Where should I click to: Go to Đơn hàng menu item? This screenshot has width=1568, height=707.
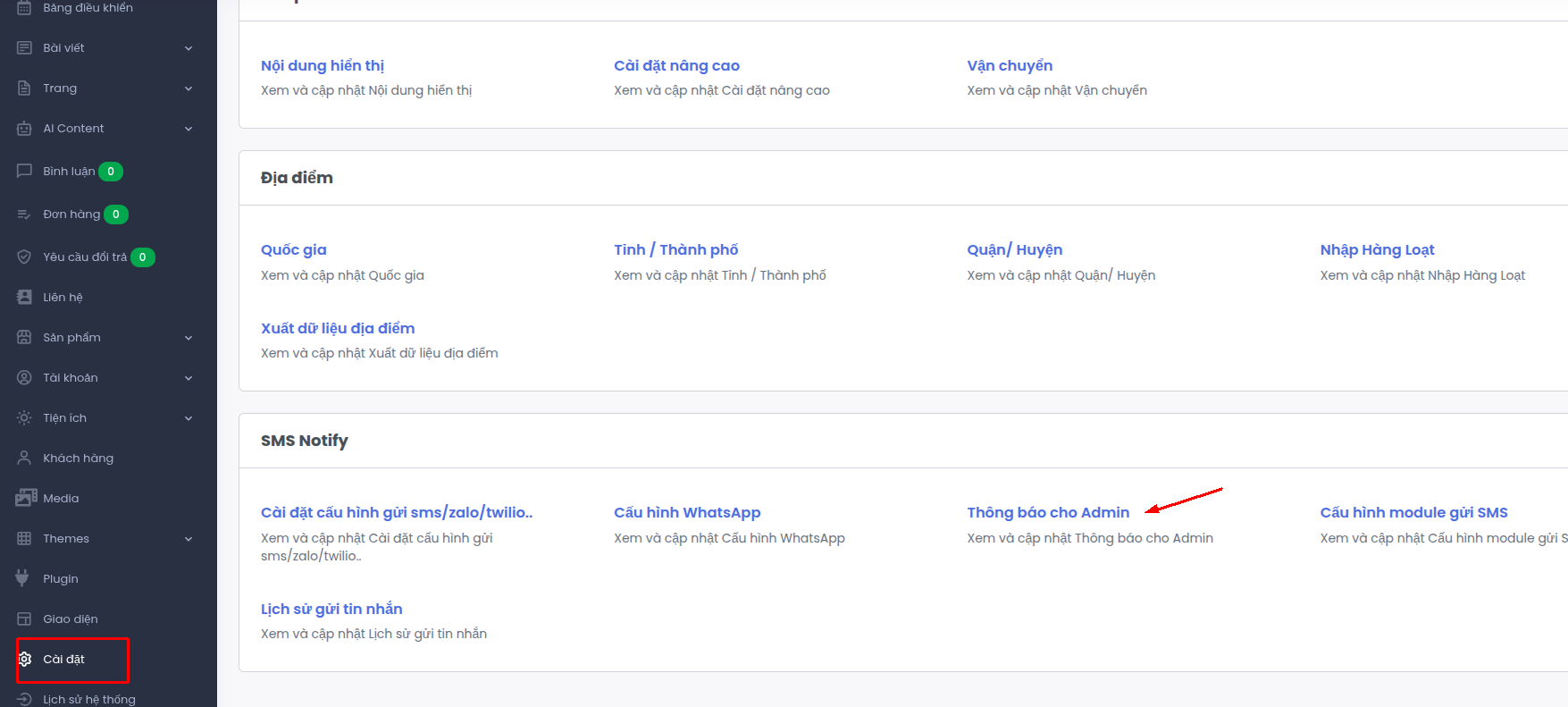(71, 215)
